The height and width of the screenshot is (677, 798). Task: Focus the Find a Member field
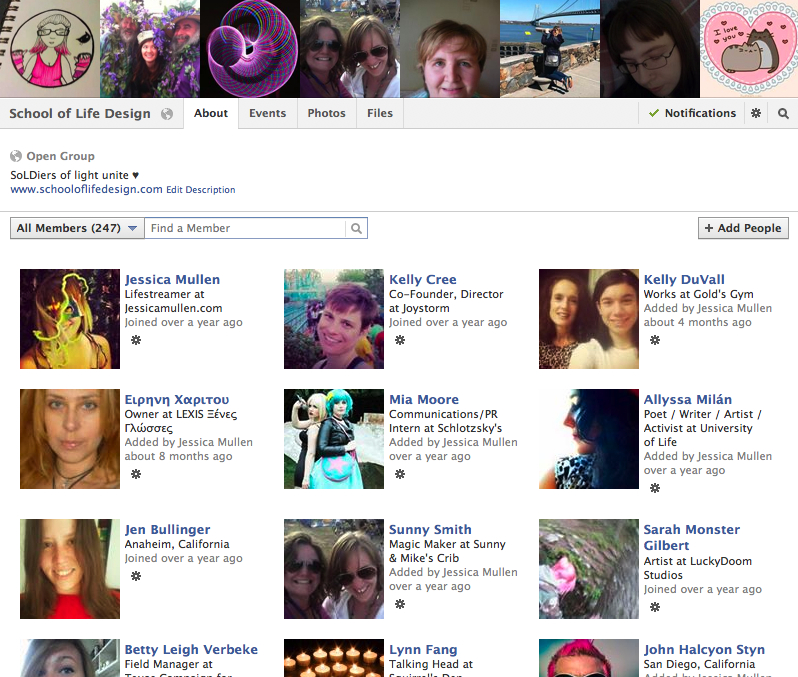click(245, 228)
